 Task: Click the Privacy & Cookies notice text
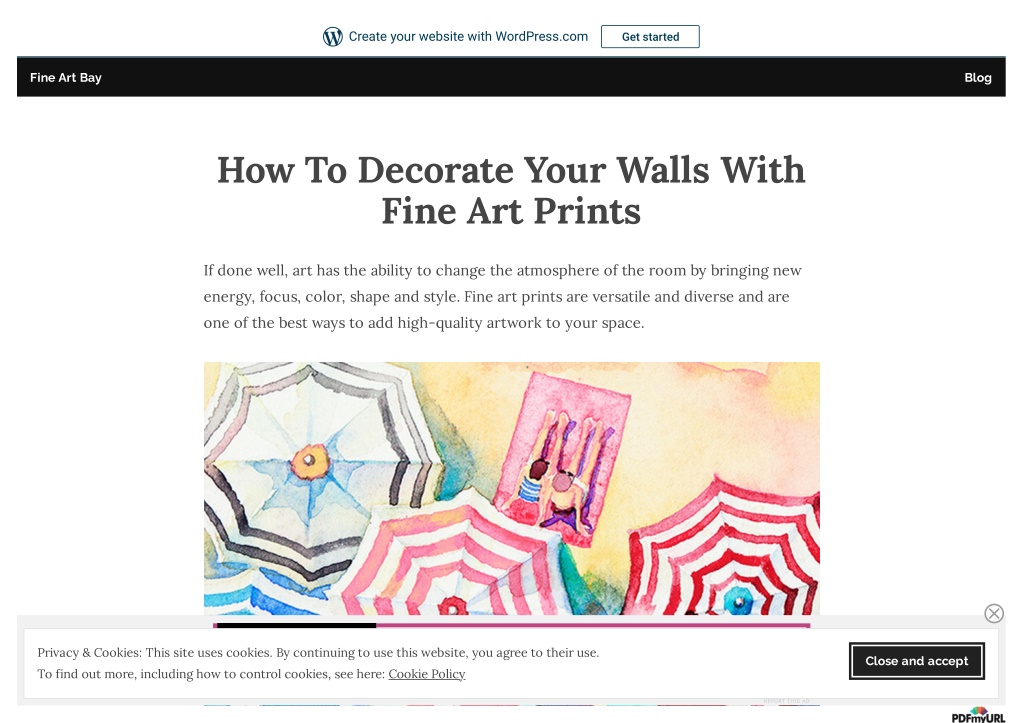pos(318,663)
